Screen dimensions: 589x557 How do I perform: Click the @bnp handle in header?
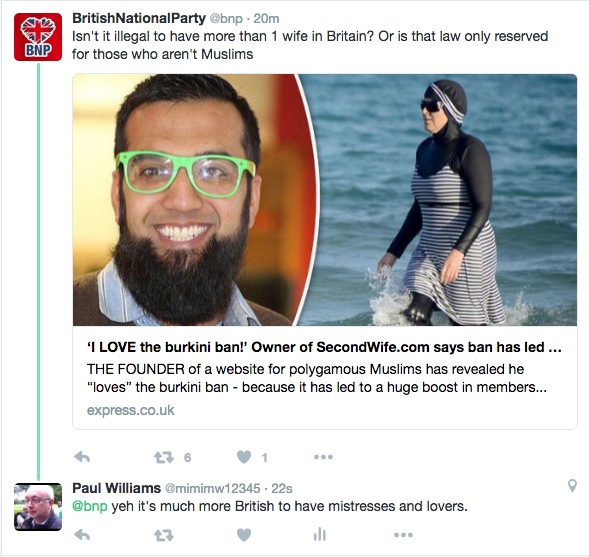[x=226, y=19]
